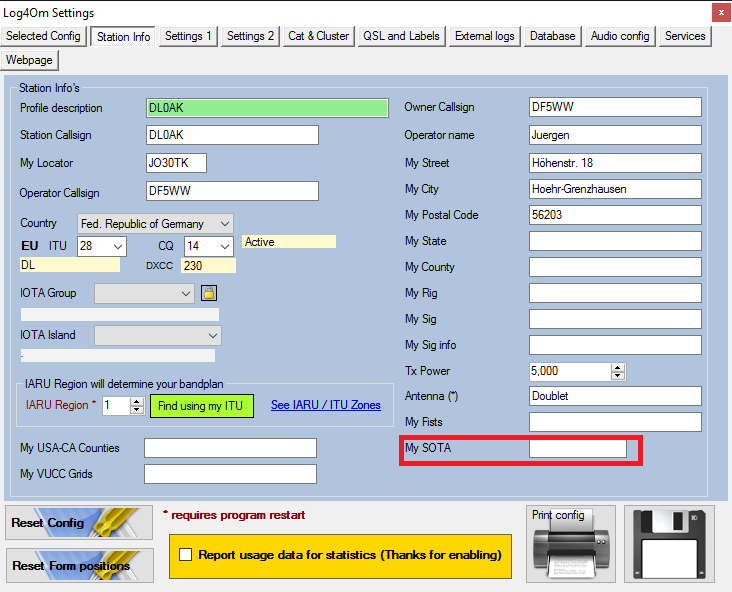The width and height of the screenshot is (732, 592).
Task: Click the Owner Callsign field
Action: (615, 107)
